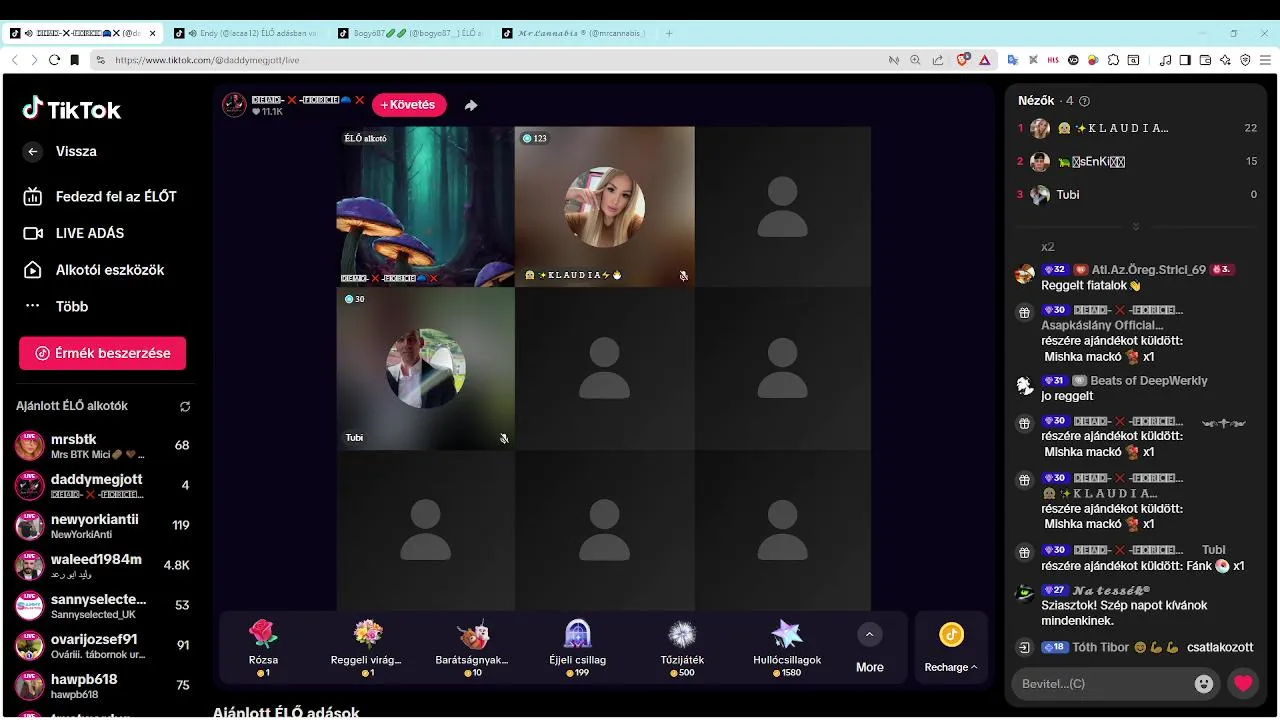Open Fedezd fel az ÉLŐT
This screenshot has height=720, width=1280.
(100, 197)
